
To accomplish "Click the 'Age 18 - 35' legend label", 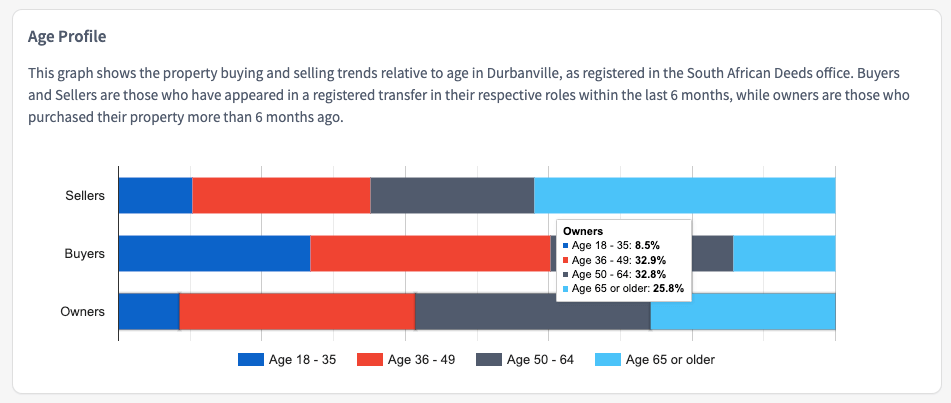I will click(x=301, y=360).
